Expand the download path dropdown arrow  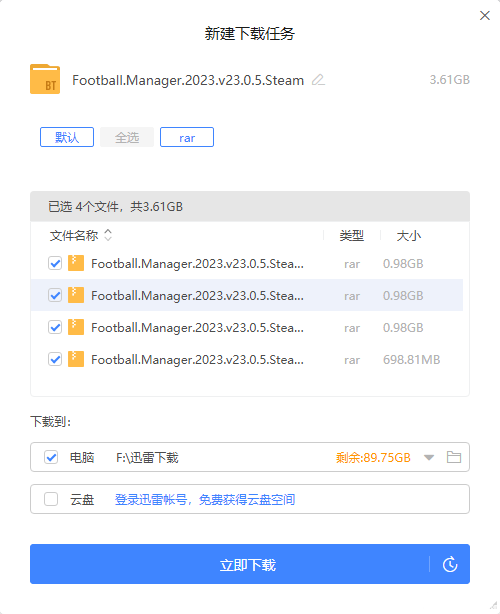point(429,457)
